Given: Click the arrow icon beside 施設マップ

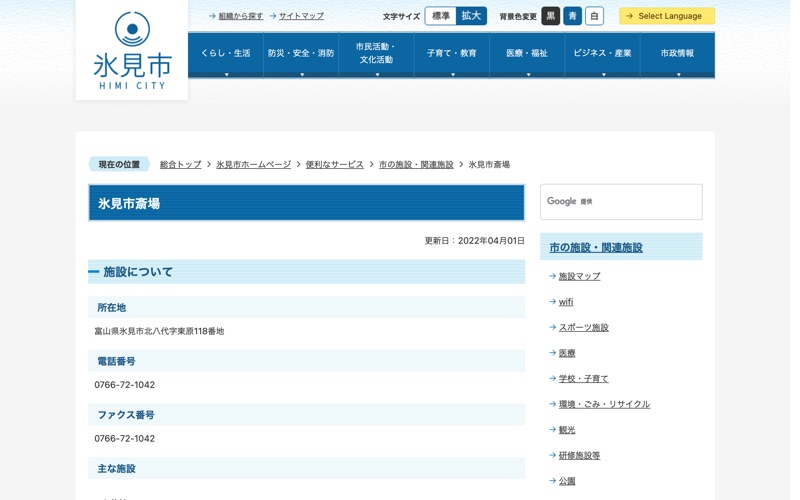Looking at the screenshot, I should 552,276.
